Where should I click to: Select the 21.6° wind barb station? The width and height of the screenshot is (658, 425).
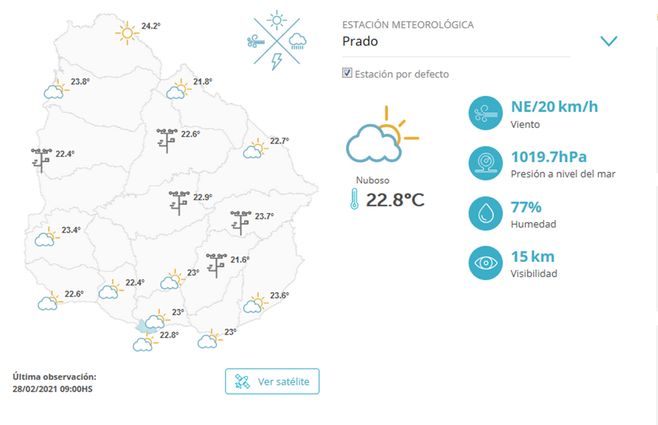tap(215, 264)
